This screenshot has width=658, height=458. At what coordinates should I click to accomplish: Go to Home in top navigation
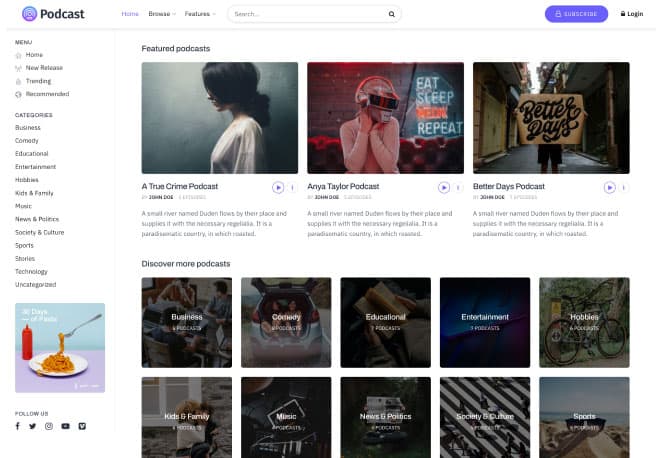130,14
